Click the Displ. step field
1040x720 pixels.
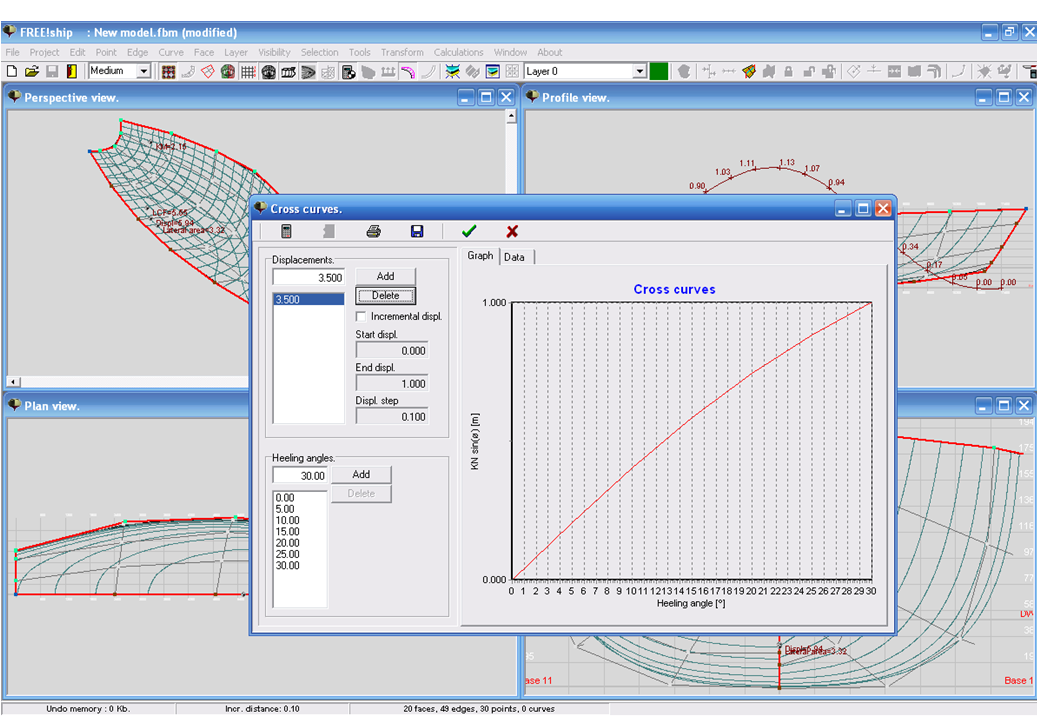(x=392, y=417)
